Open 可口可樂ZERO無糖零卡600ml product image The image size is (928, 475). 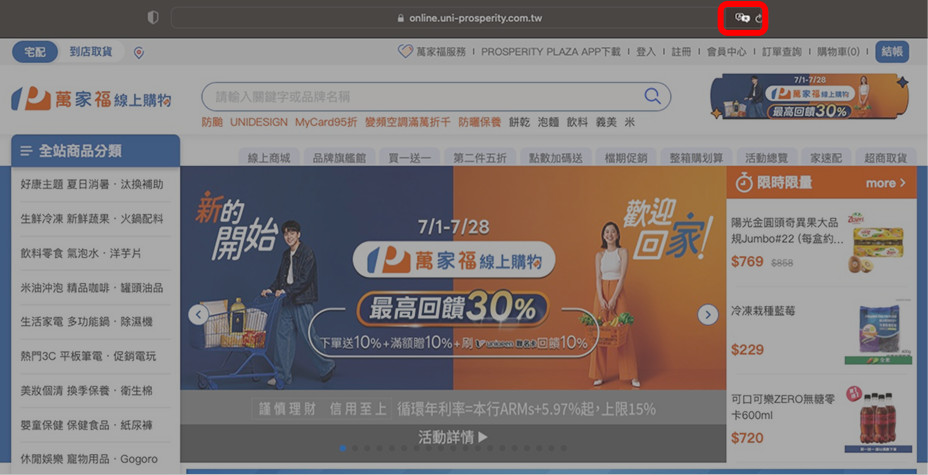point(878,420)
